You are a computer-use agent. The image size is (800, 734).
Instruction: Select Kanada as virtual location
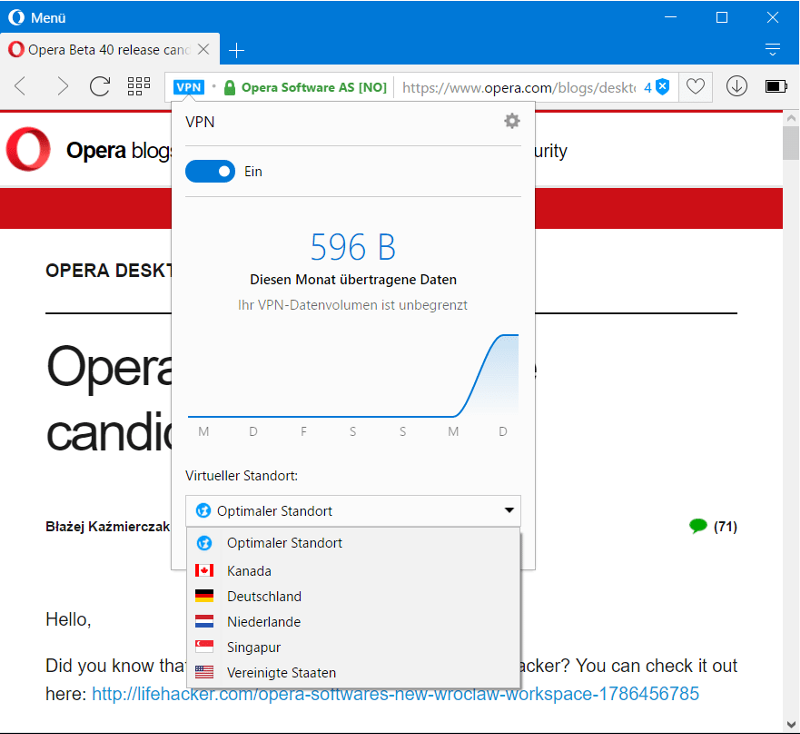point(353,571)
